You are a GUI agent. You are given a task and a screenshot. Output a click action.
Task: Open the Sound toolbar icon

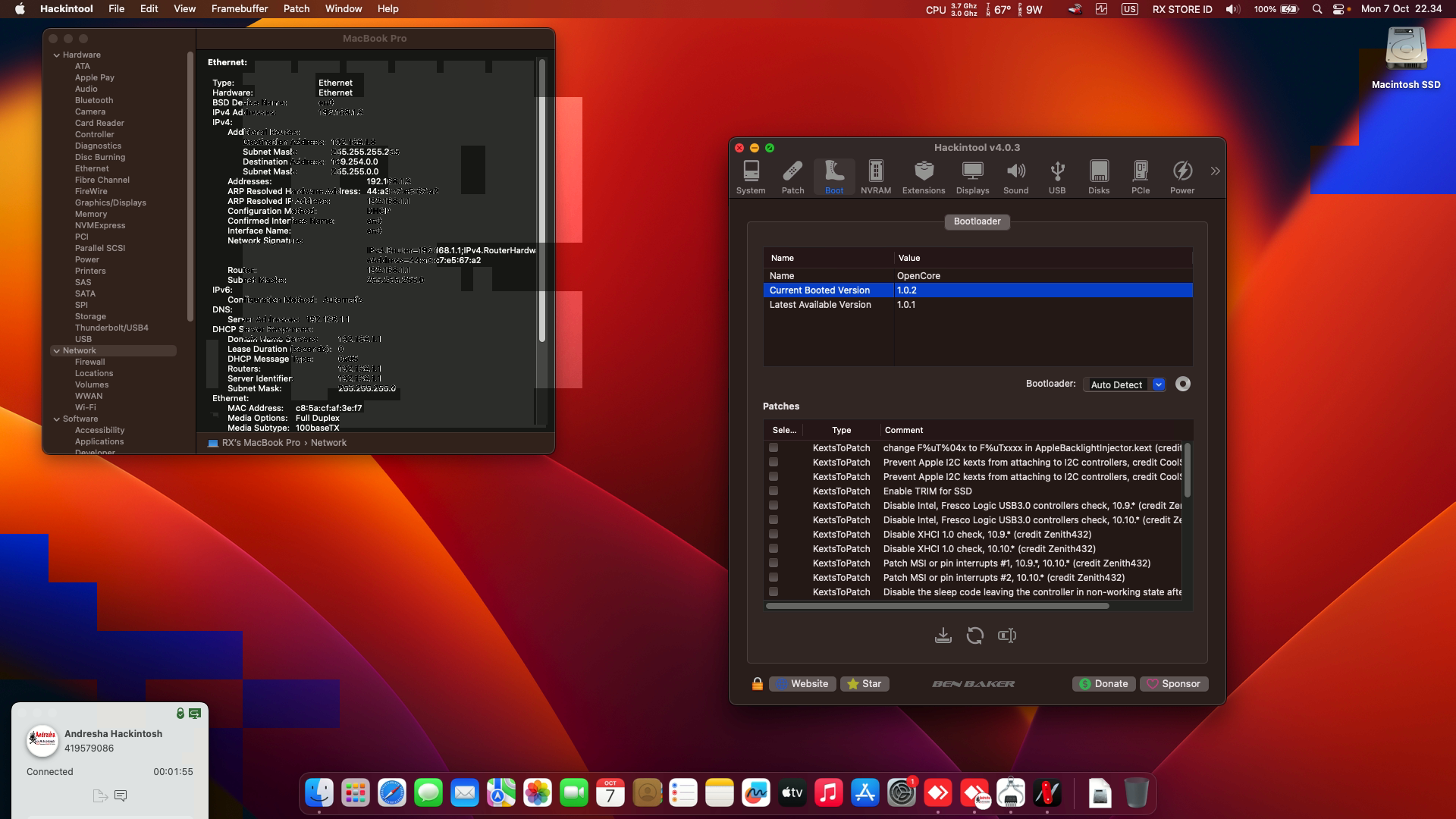pos(1015,177)
